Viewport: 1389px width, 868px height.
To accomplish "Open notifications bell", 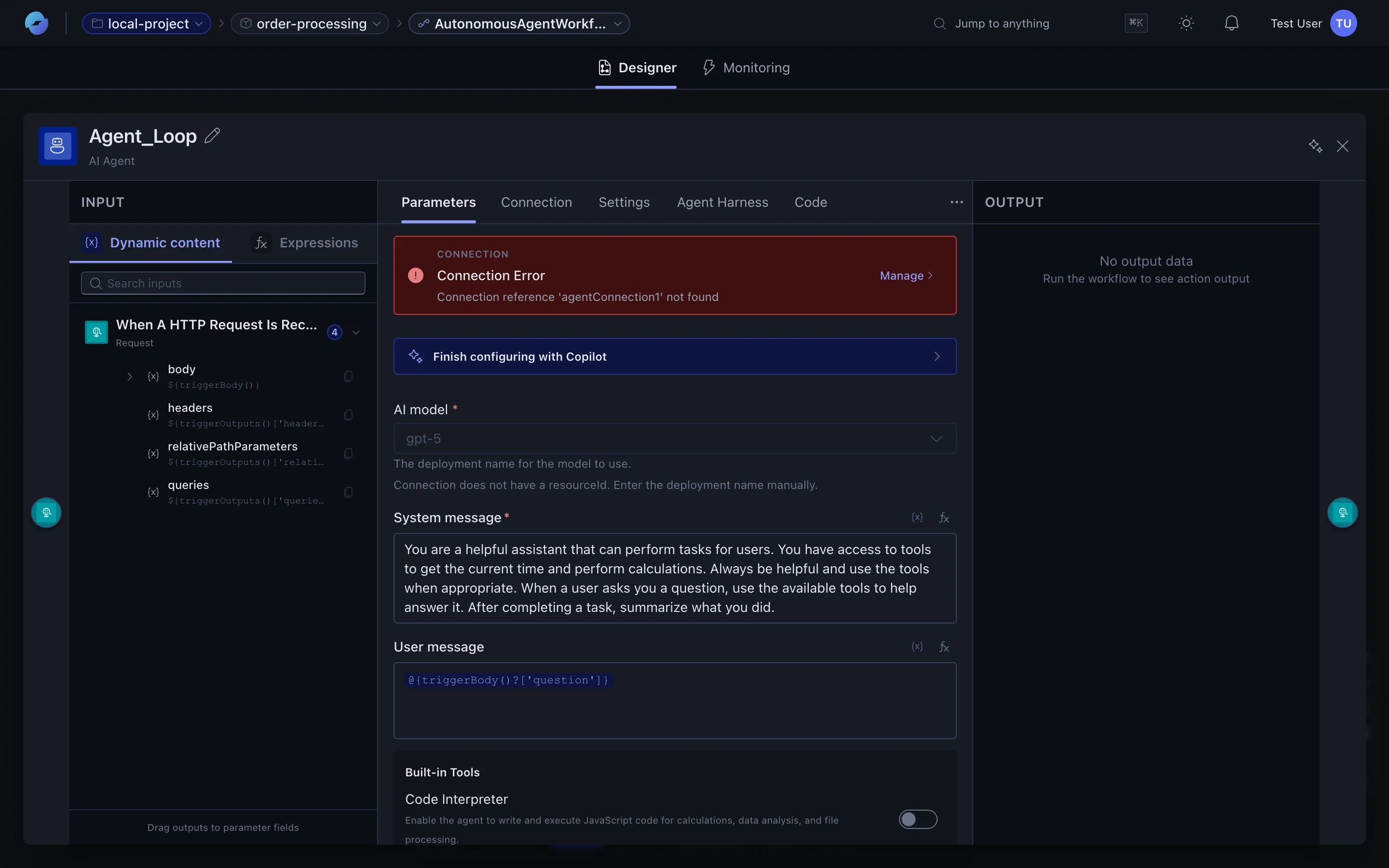I will 1231,24.
